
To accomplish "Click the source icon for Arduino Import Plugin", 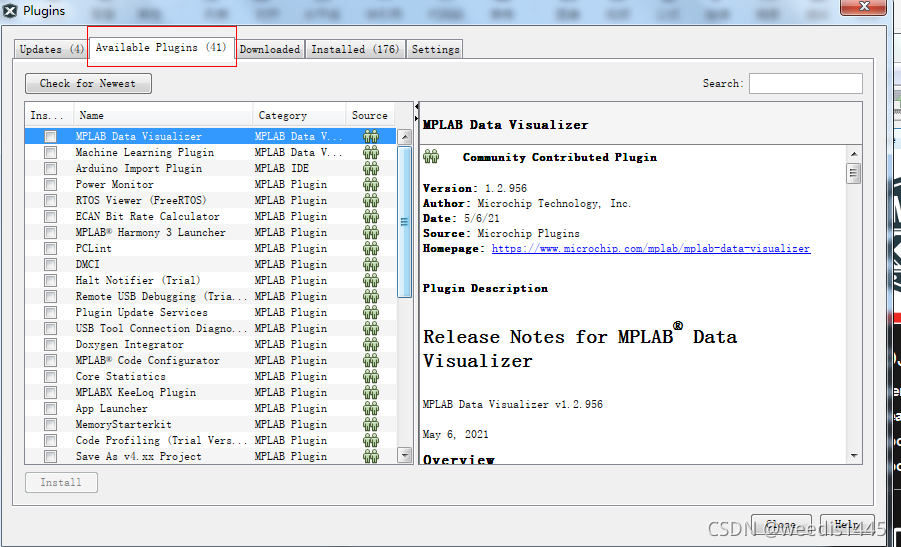I will coord(371,168).
